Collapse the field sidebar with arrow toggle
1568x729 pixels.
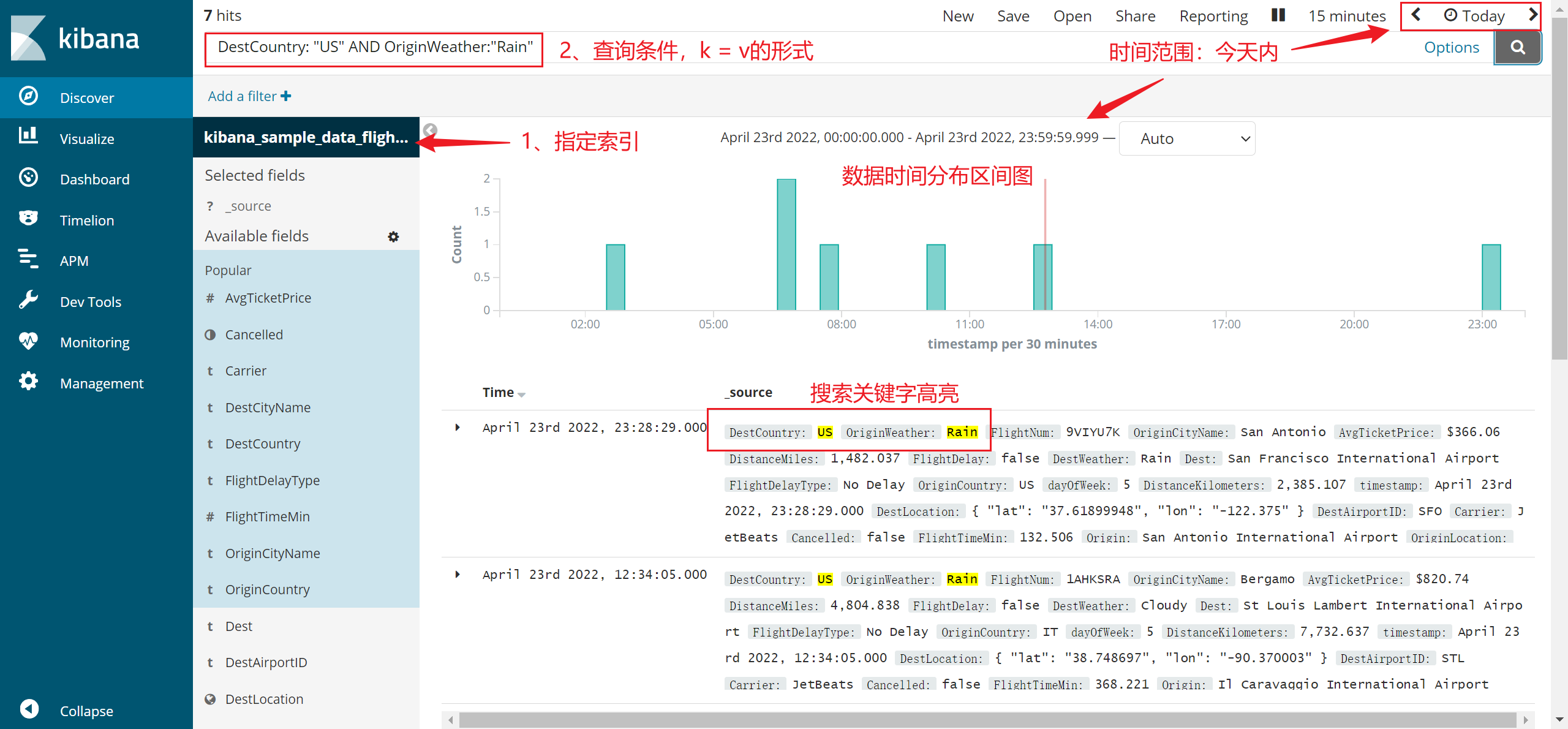pos(430,130)
